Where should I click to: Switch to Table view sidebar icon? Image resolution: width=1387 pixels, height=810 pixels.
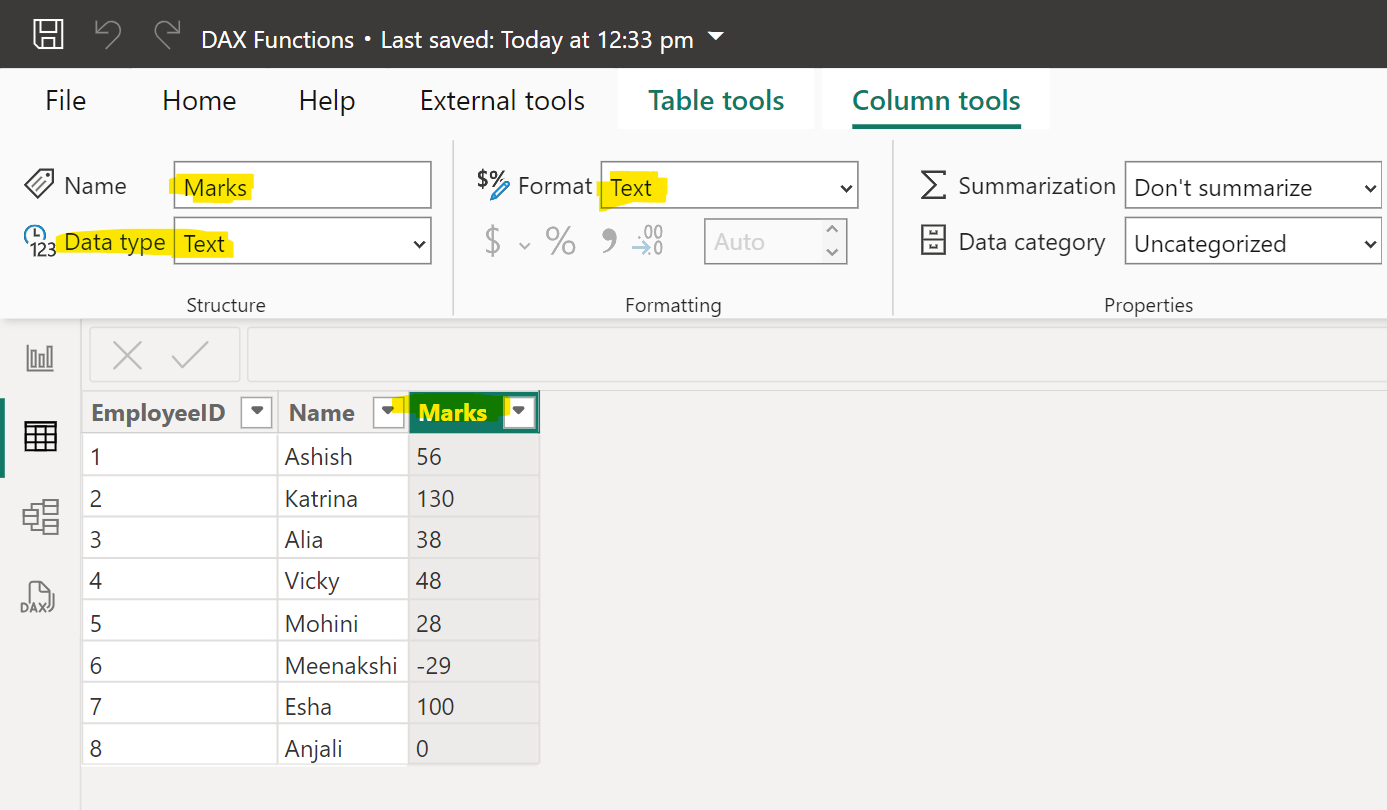coord(40,437)
